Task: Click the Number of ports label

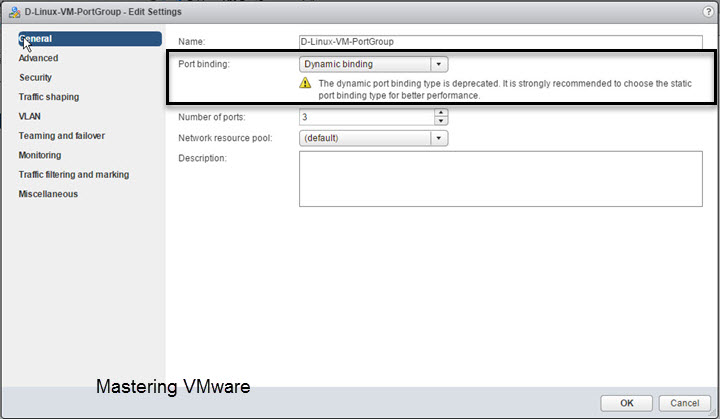Action: (x=212, y=117)
